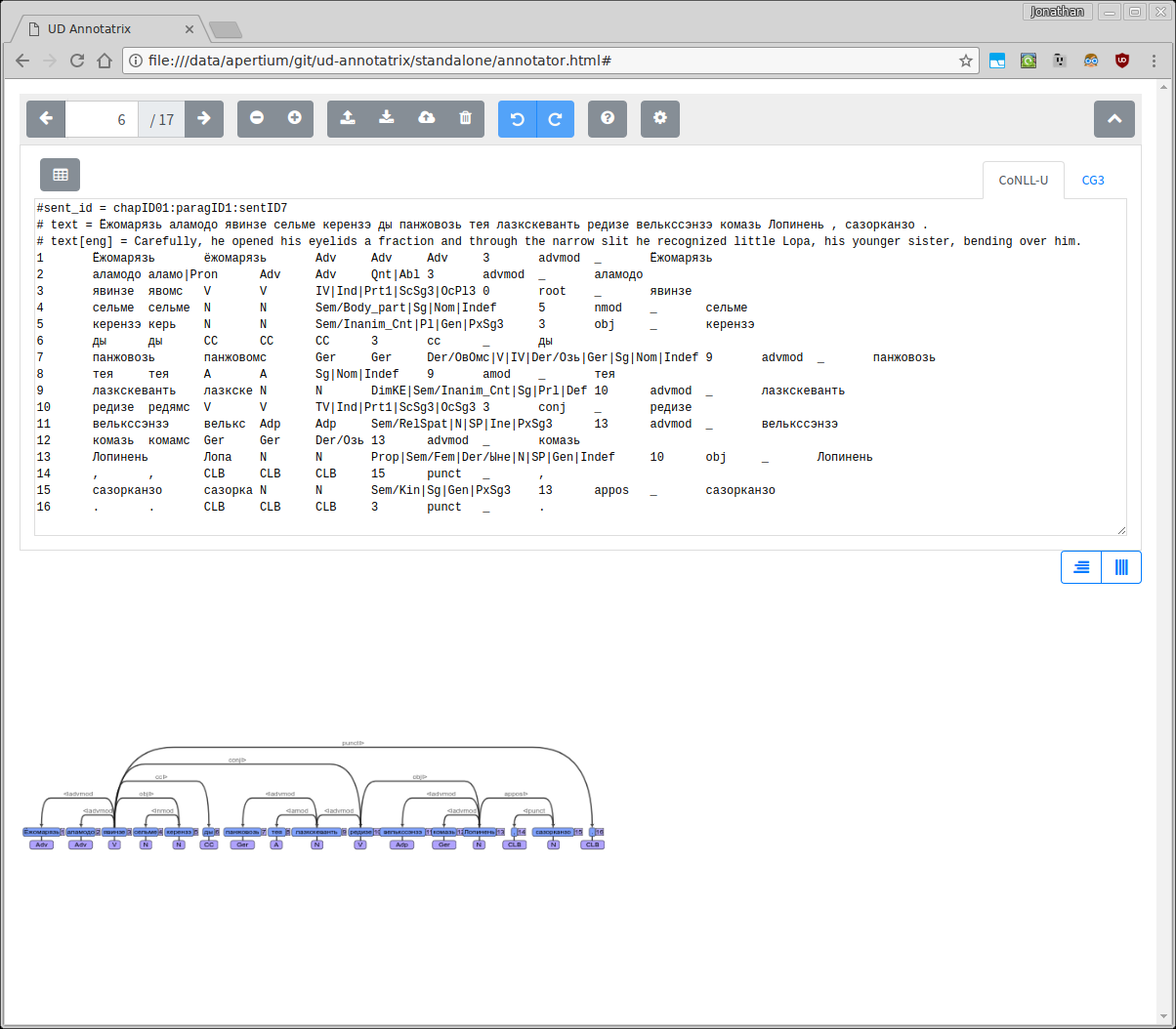Edit the sentence number field showing 6
Screen dimensions: 1176x1029
tap(102, 119)
